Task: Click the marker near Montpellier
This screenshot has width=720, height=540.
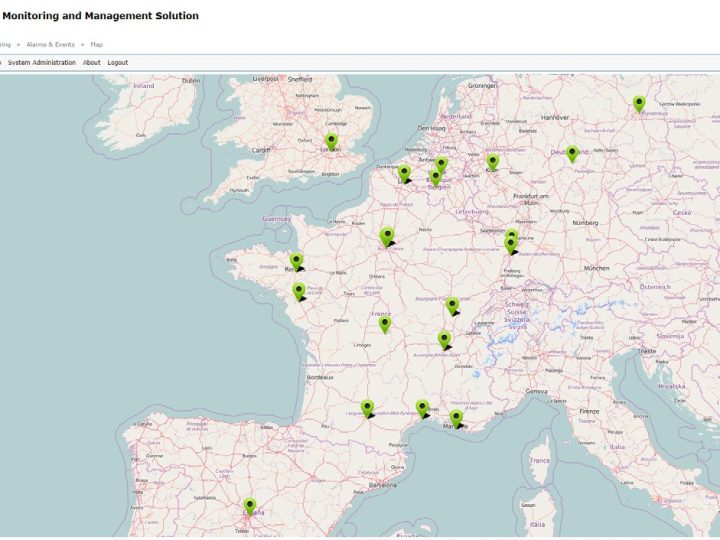Action: coord(422,409)
